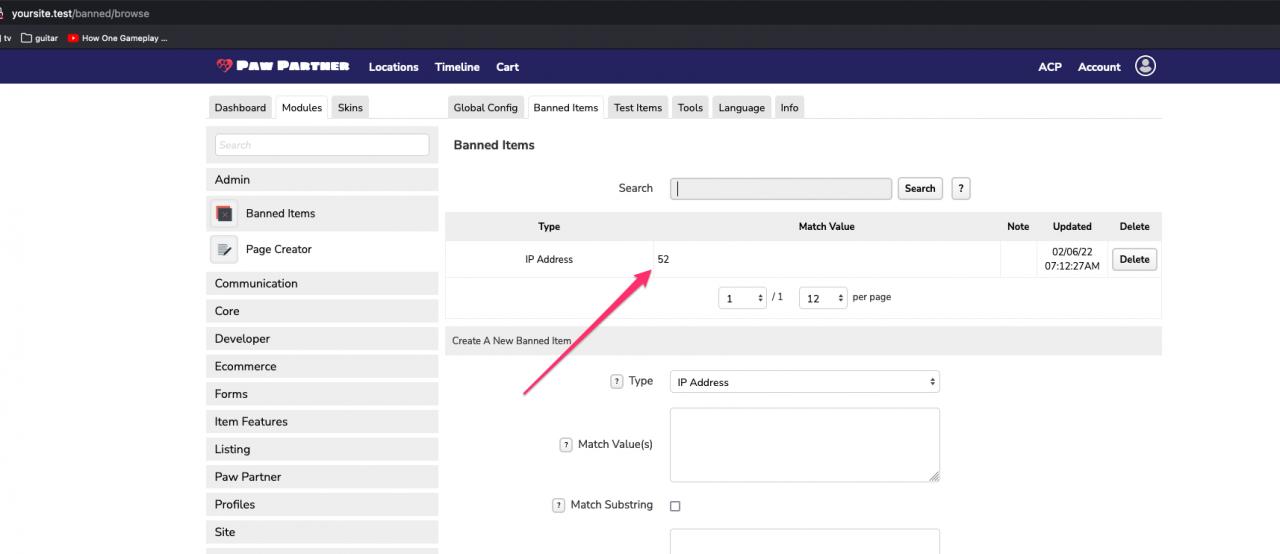Switch to the Test Items tab

pos(638,108)
